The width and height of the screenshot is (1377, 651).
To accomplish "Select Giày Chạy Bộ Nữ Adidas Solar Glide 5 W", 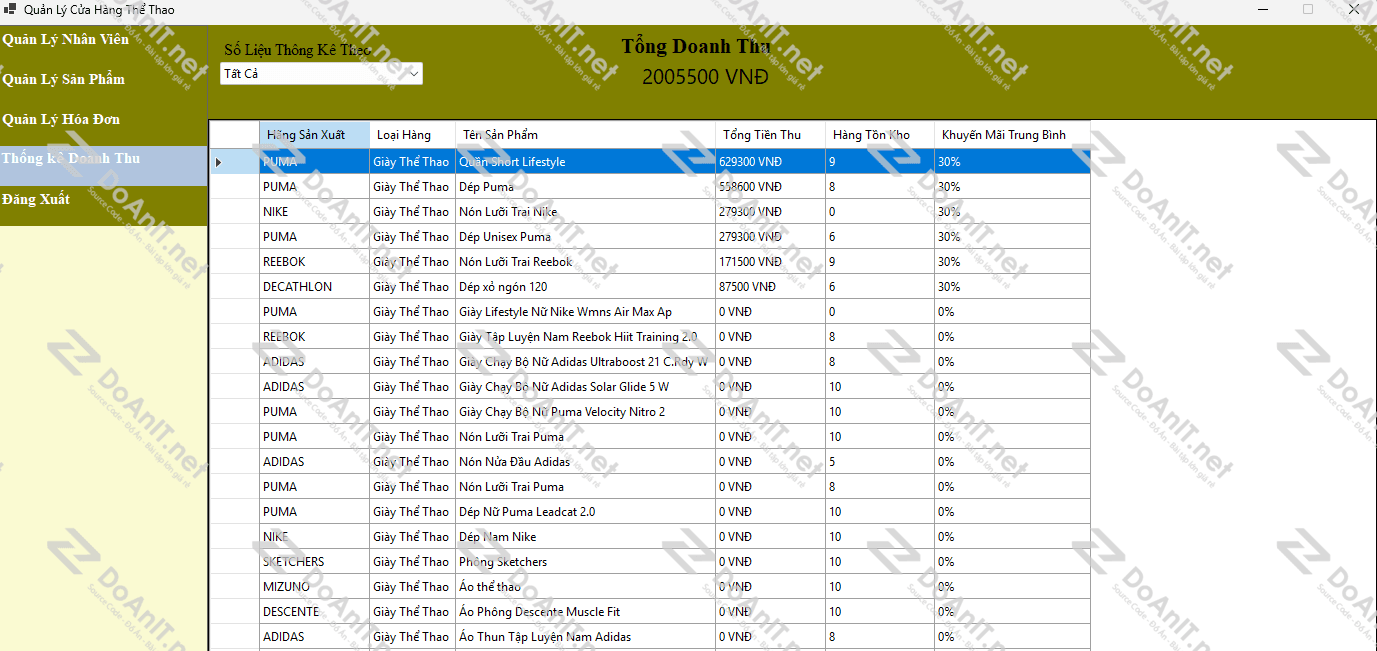I will coord(585,387).
